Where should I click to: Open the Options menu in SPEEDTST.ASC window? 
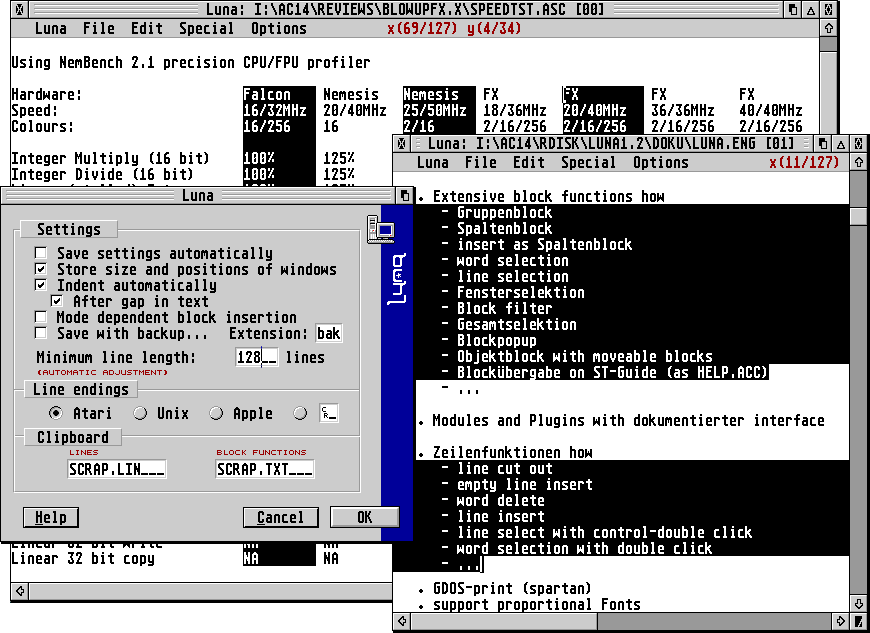coord(279,28)
